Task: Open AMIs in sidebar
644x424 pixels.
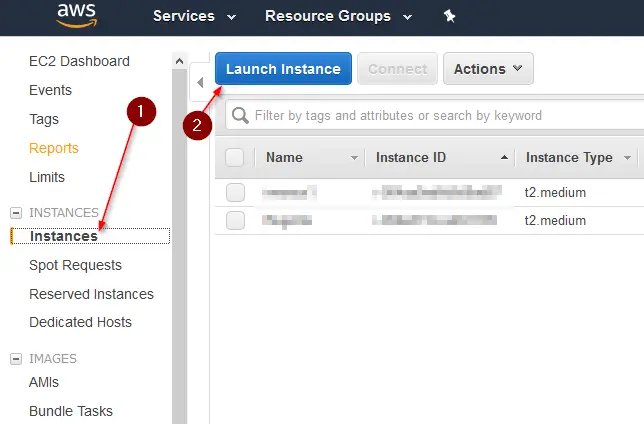Action: (x=44, y=383)
